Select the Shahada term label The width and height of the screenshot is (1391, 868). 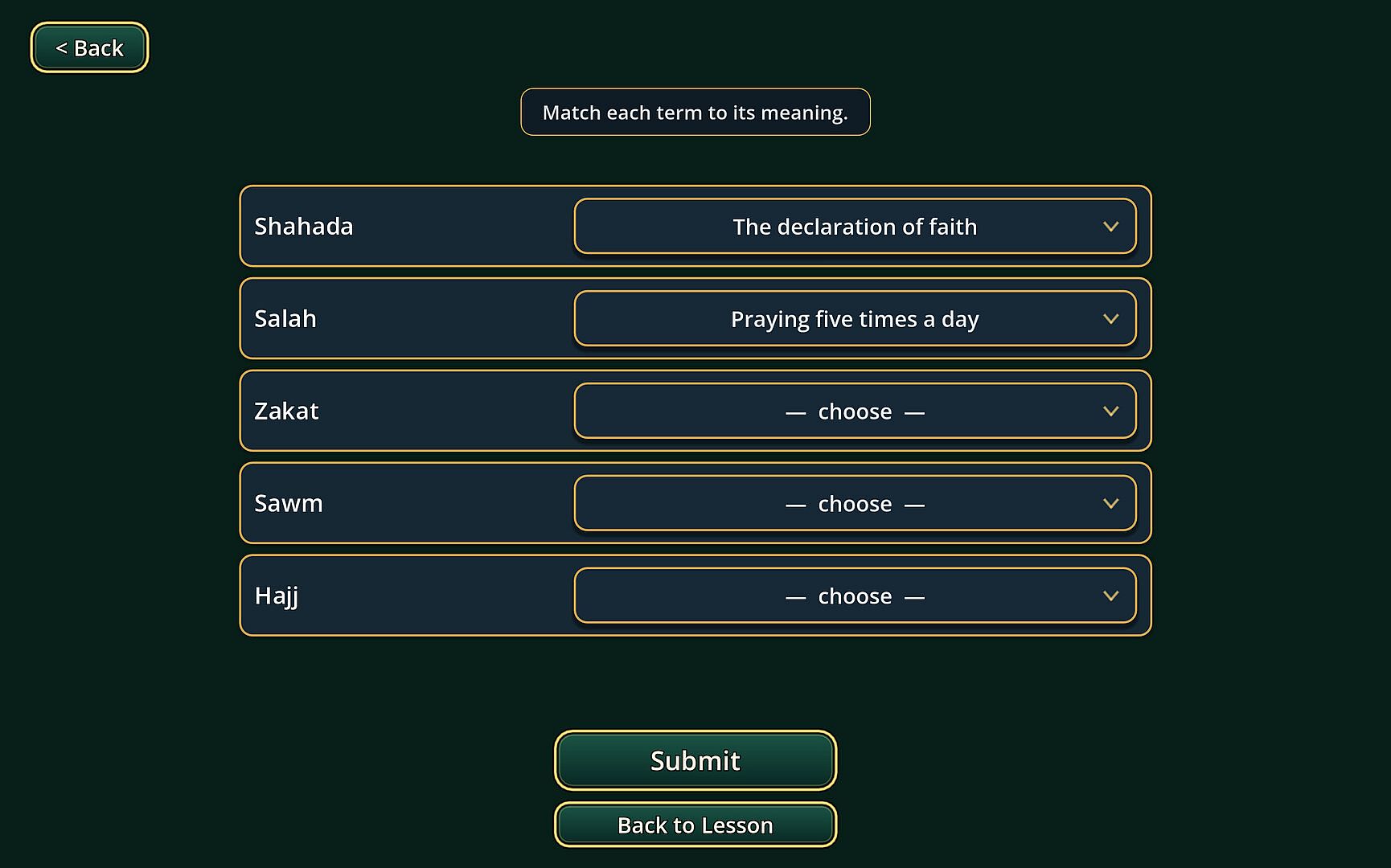[304, 226]
